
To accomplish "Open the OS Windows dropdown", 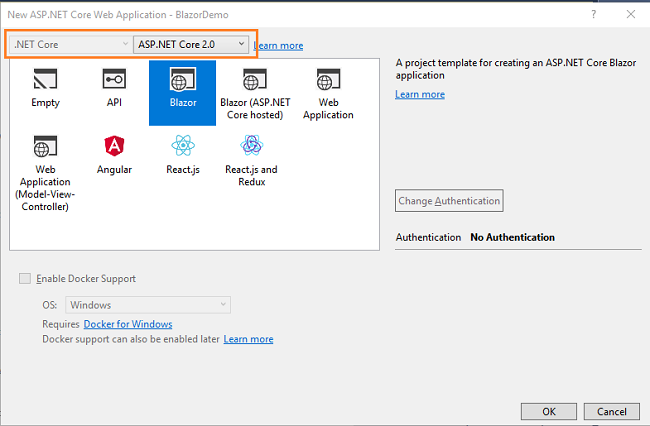I will (x=148, y=305).
